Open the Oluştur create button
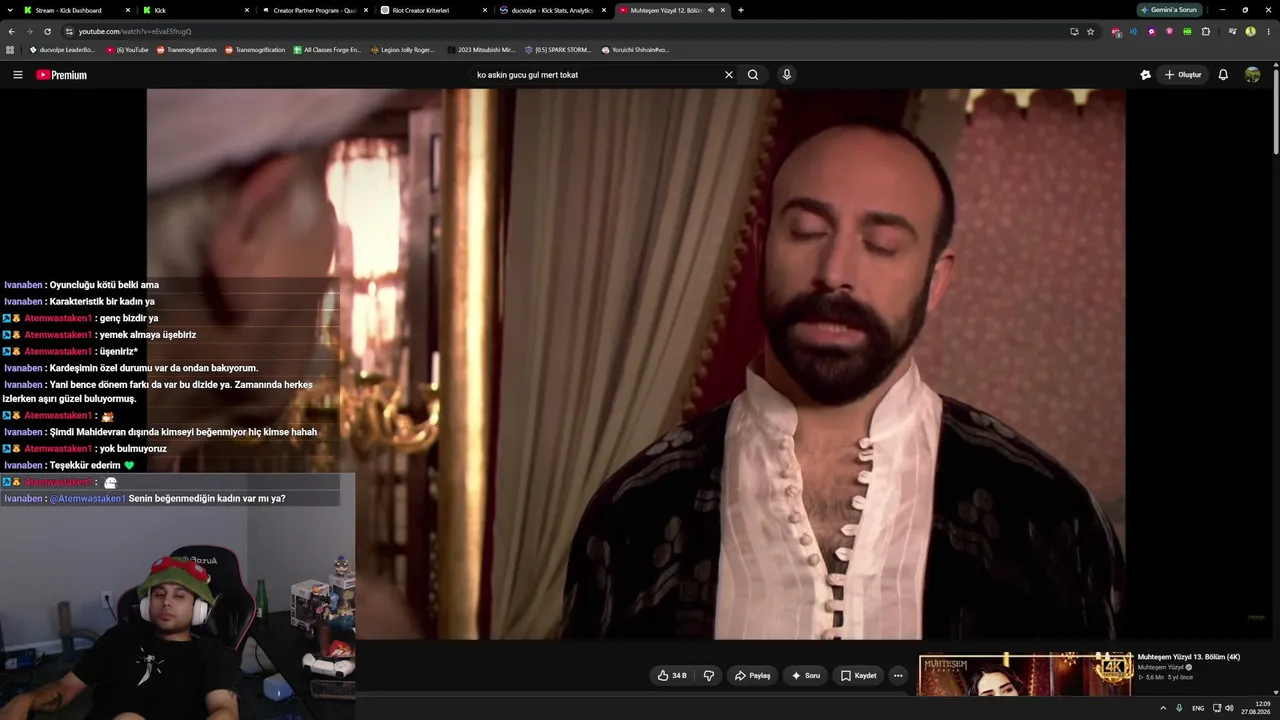The image size is (1280, 720). click(x=1182, y=75)
